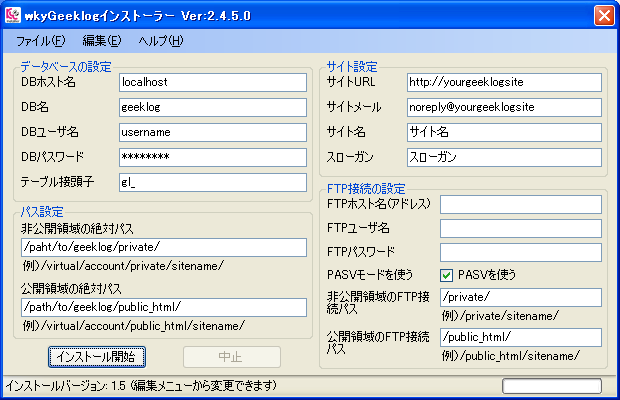620x400 pixels.
Task: Click the example text 例)/public_html/sitename/
Action: [x=510, y=356]
